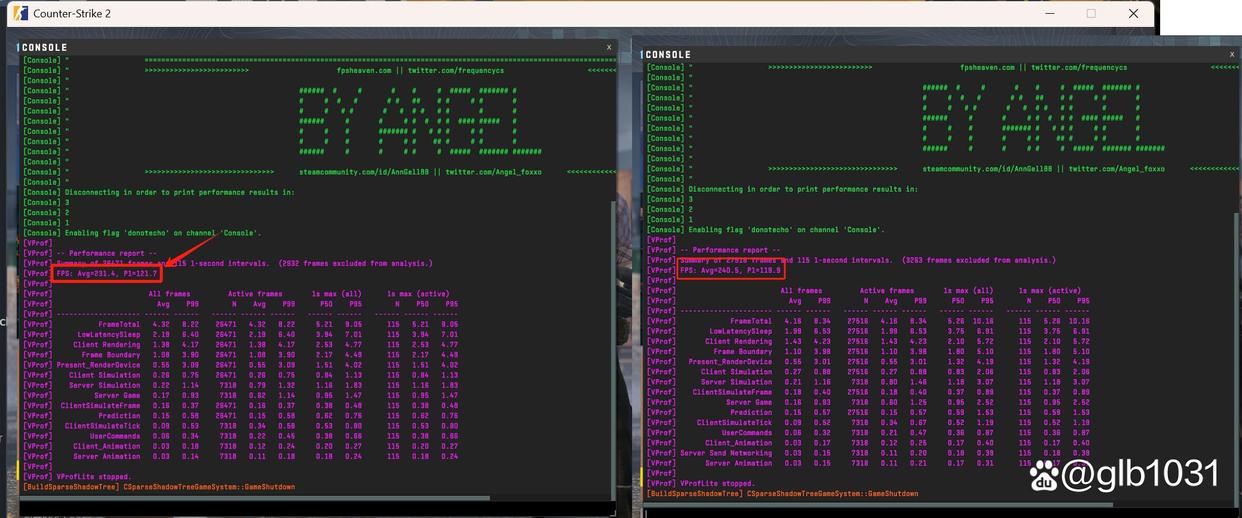The width and height of the screenshot is (1242, 518).
Task: Click 'VProfLite stopped.' in right console
Action: click(717, 484)
